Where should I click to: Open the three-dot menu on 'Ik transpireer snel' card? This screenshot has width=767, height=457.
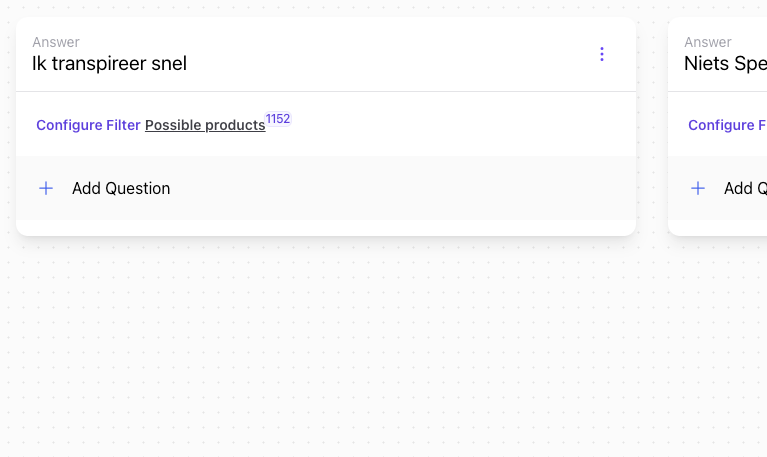(602, 54)
